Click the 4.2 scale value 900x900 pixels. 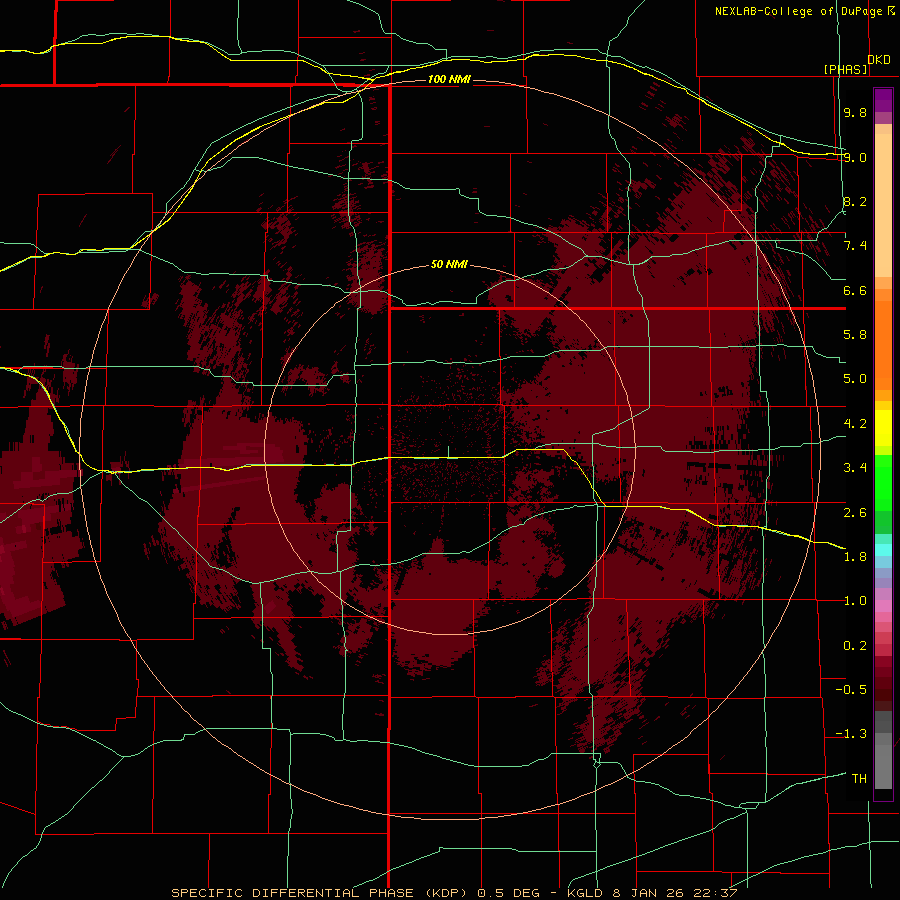click(x=855, y=424)
